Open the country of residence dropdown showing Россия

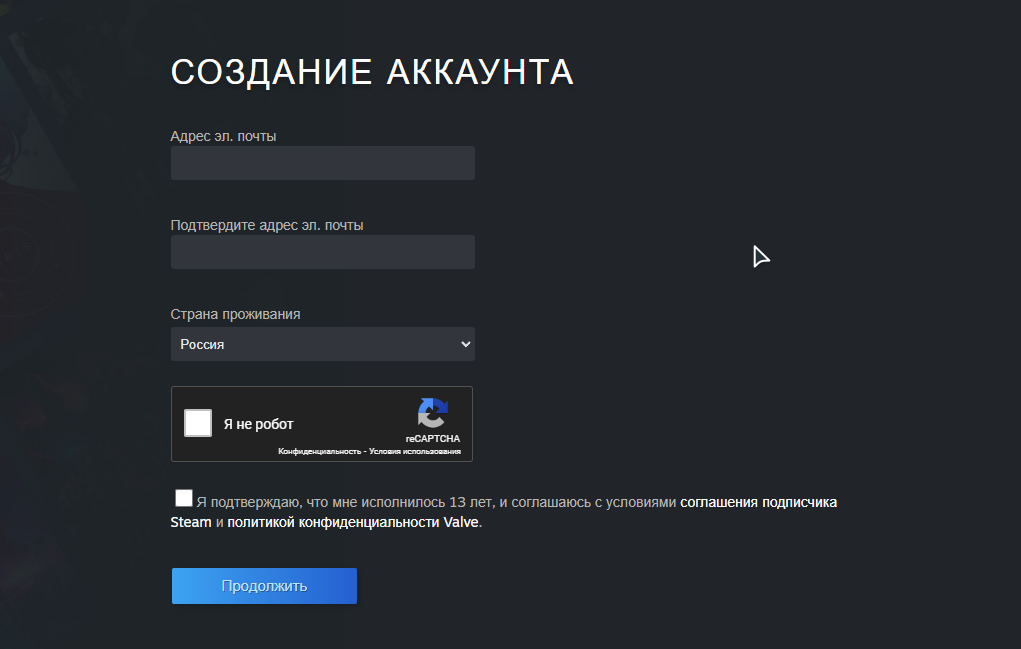pyautogui.click(x=322, y=344)
